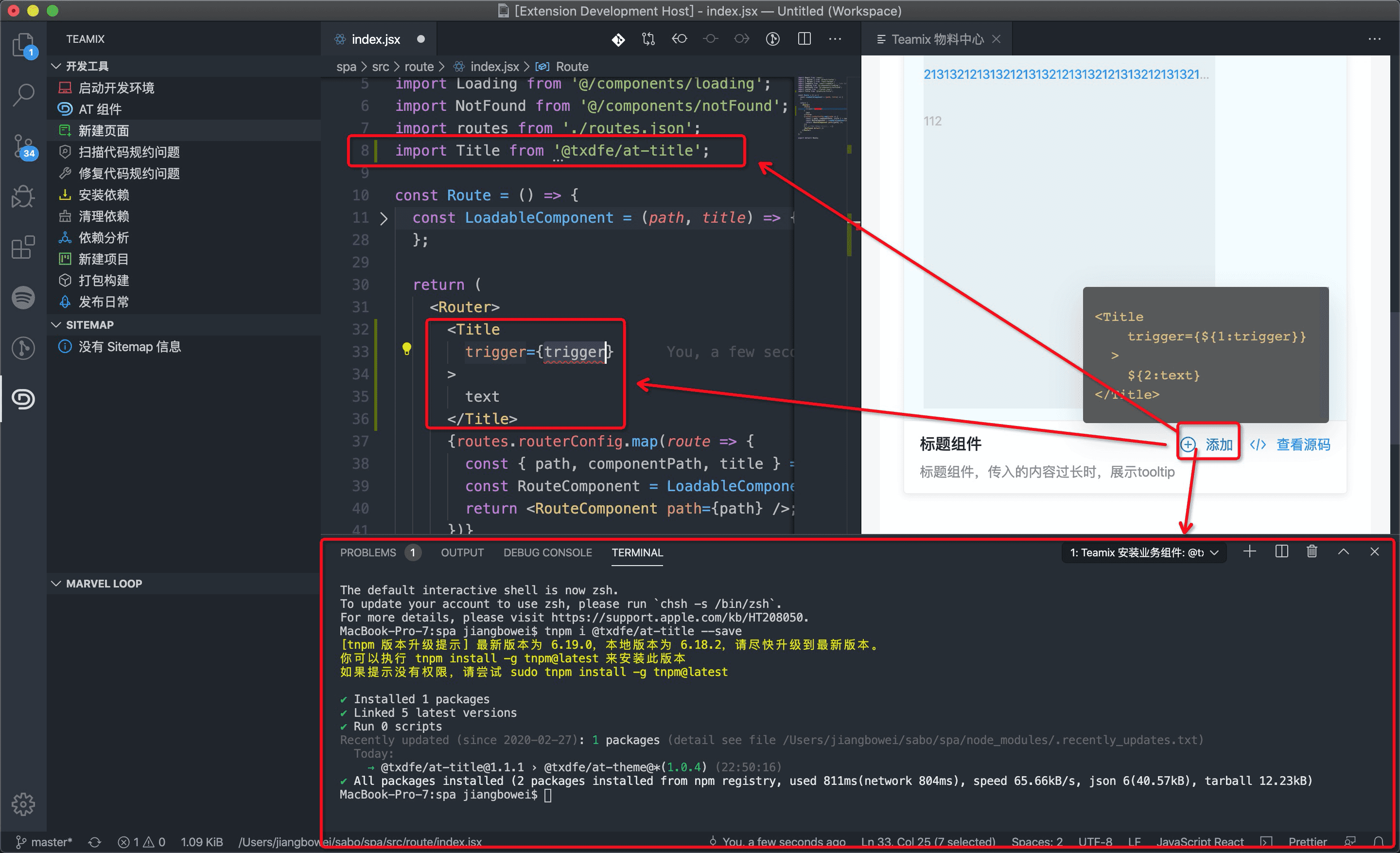Select 依赖分析 item

pyautogui.click(x=185, y=237)
